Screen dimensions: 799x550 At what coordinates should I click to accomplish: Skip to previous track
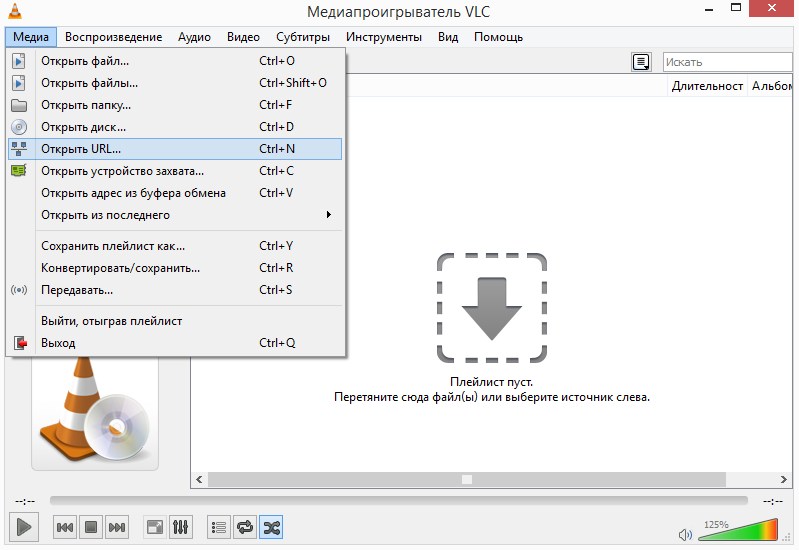65,527
